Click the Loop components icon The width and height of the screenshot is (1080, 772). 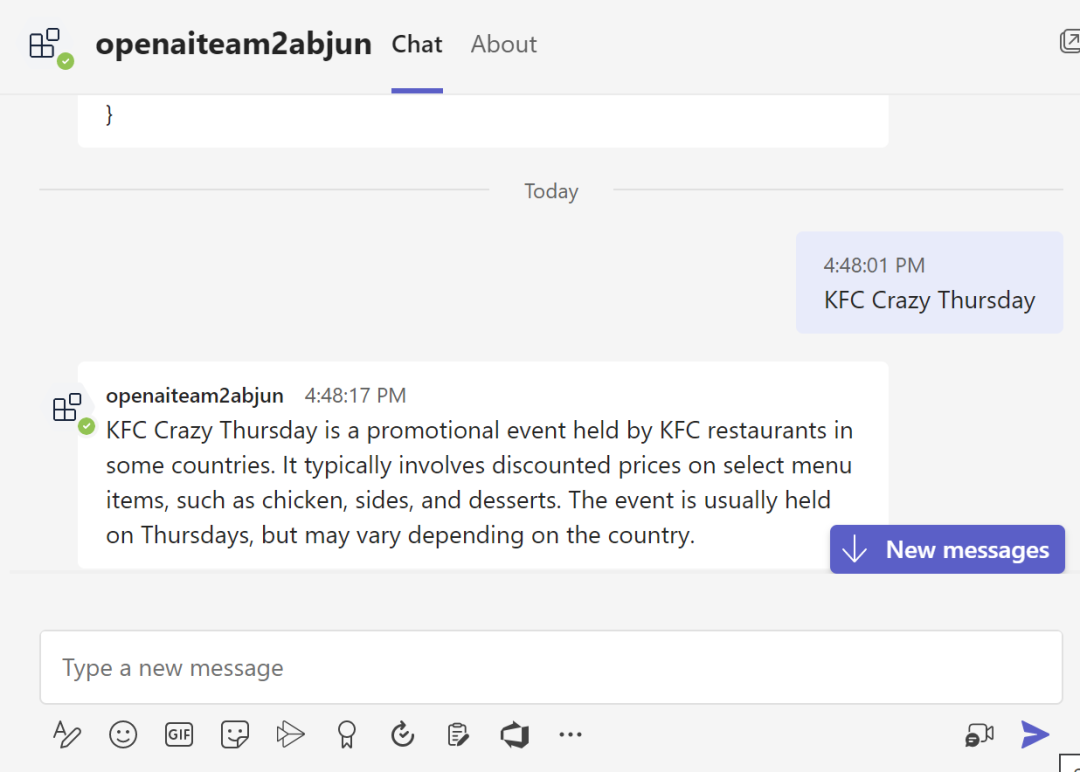tap(402, 734)
